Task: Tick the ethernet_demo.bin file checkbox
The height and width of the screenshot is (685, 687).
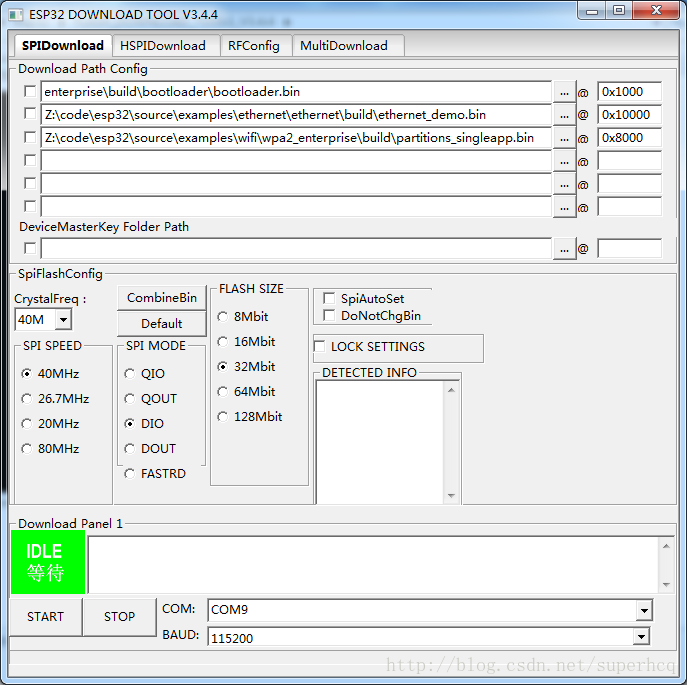Action: [30, 114]
